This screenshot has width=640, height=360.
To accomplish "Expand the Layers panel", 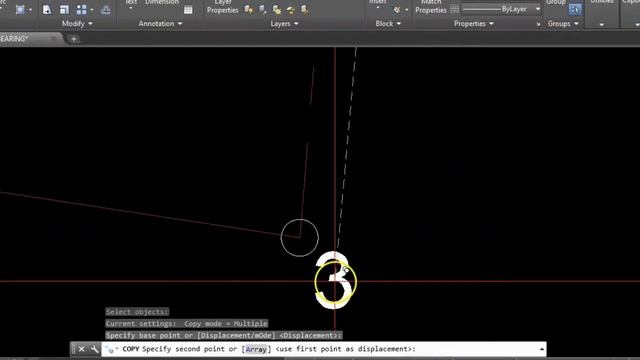I will tap(284, 24).
